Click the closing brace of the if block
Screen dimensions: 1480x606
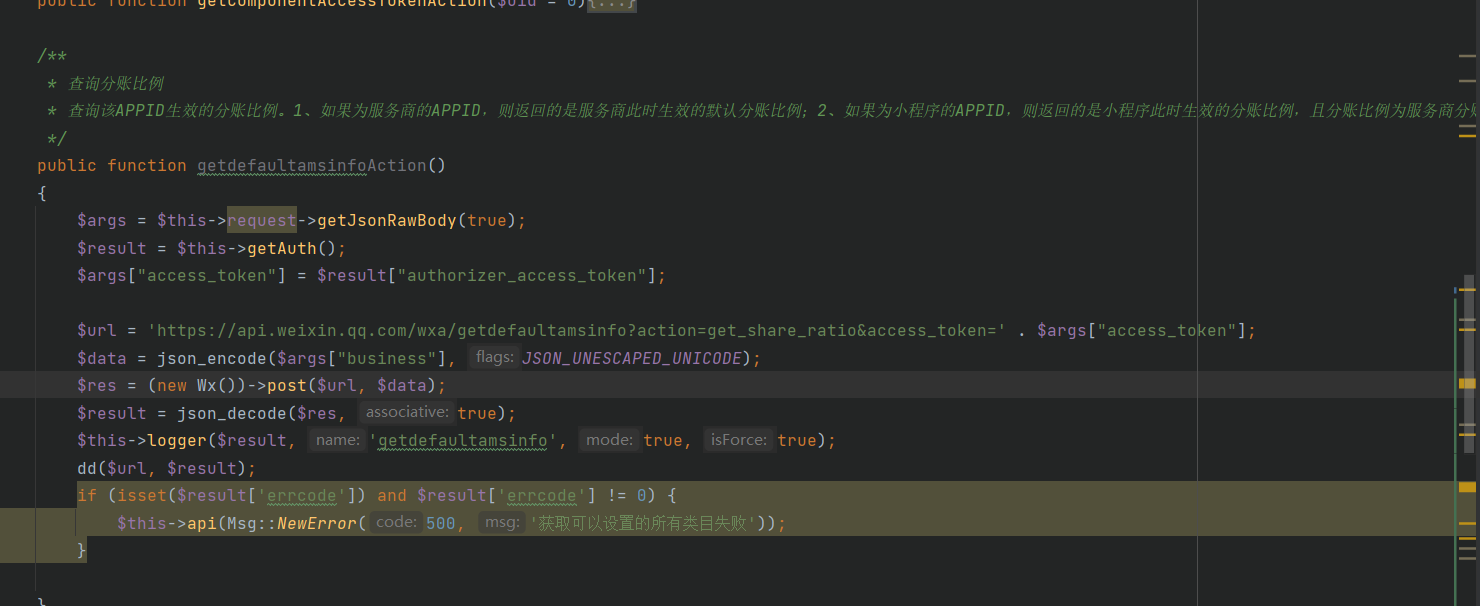coord(82,550)
